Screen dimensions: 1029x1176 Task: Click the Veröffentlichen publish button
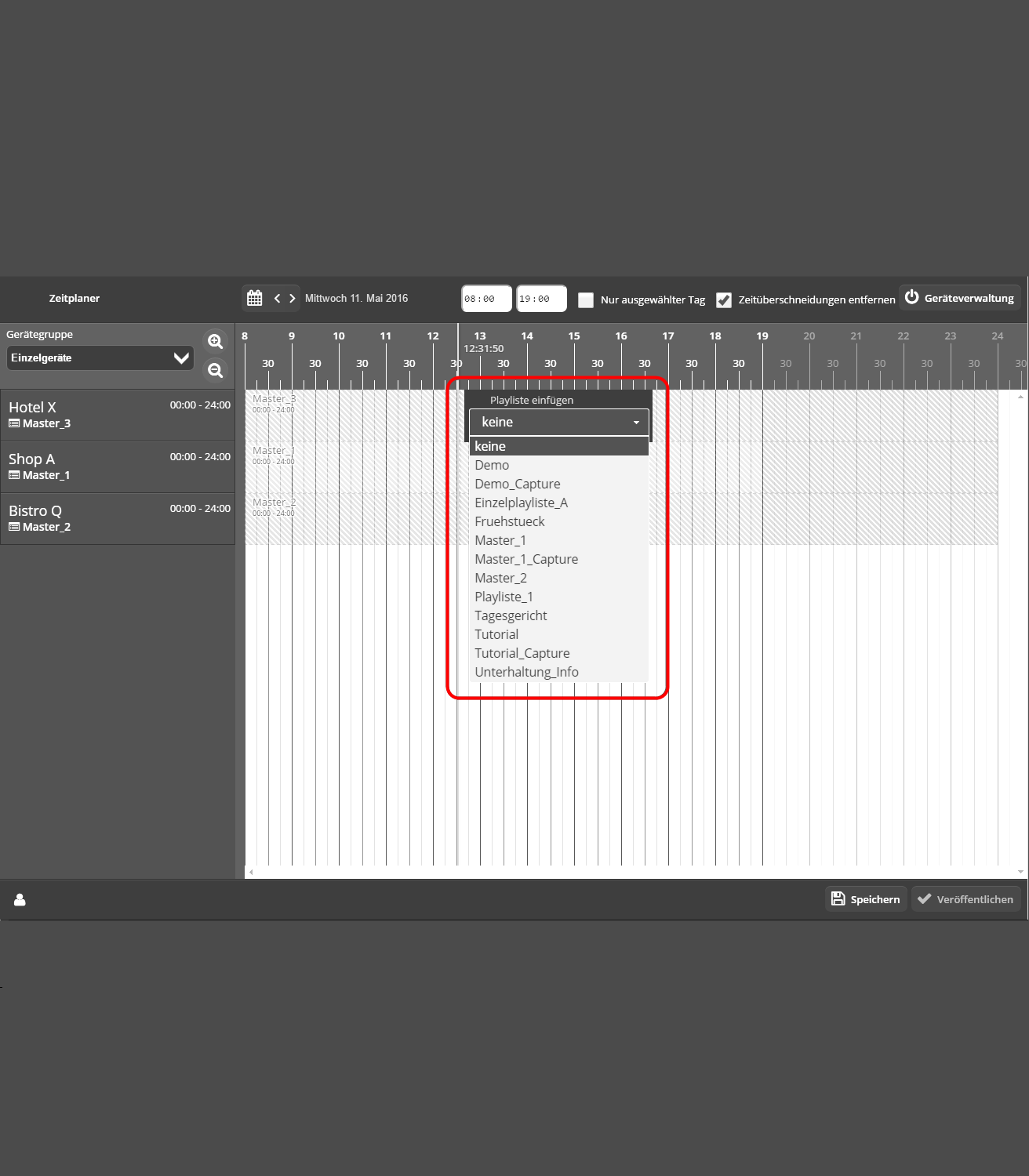tap(965, 899)
